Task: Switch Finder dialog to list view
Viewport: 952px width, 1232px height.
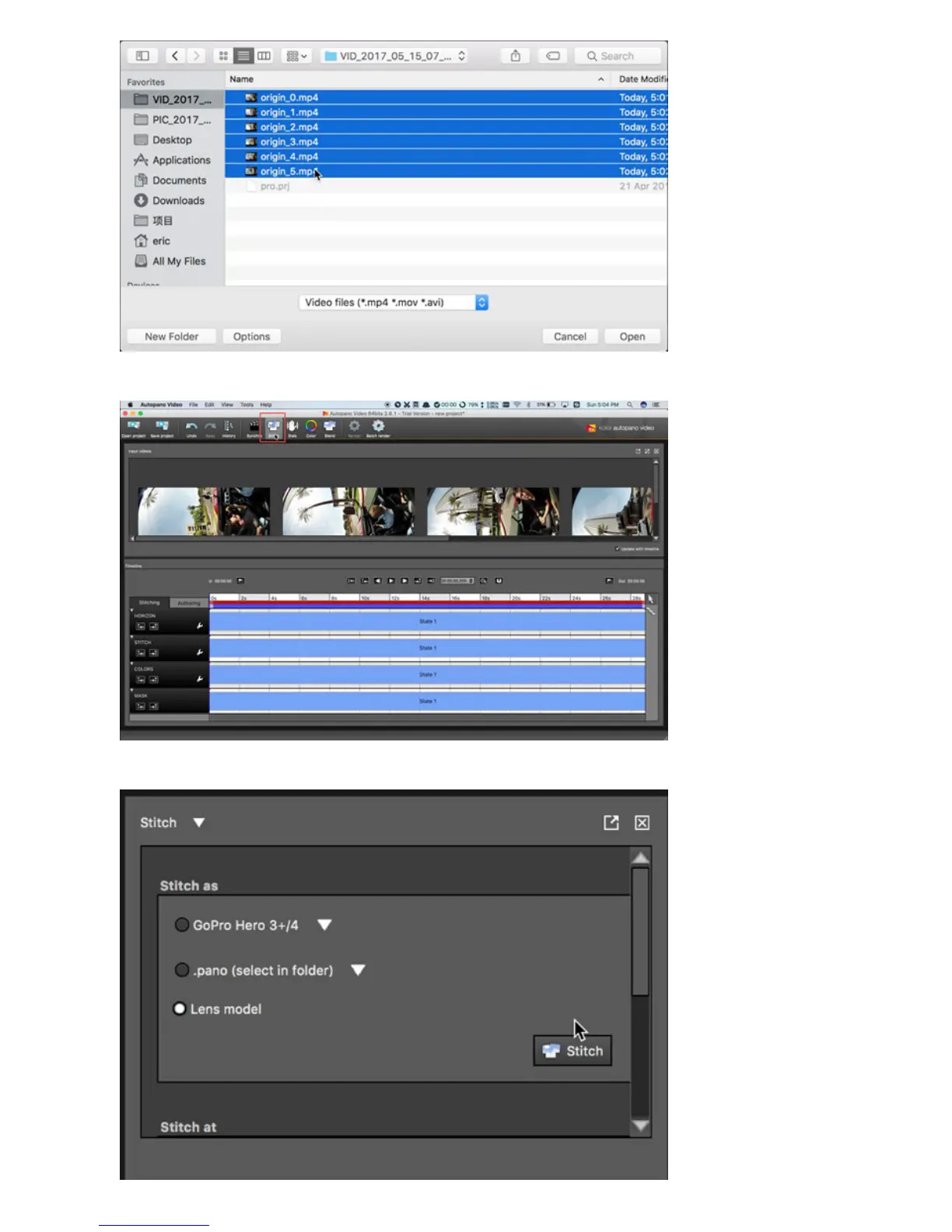Action: [243, 56]
